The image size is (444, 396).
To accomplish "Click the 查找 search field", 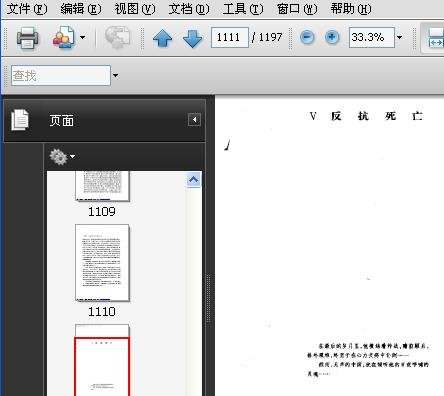I will click(x=61, y=76).
